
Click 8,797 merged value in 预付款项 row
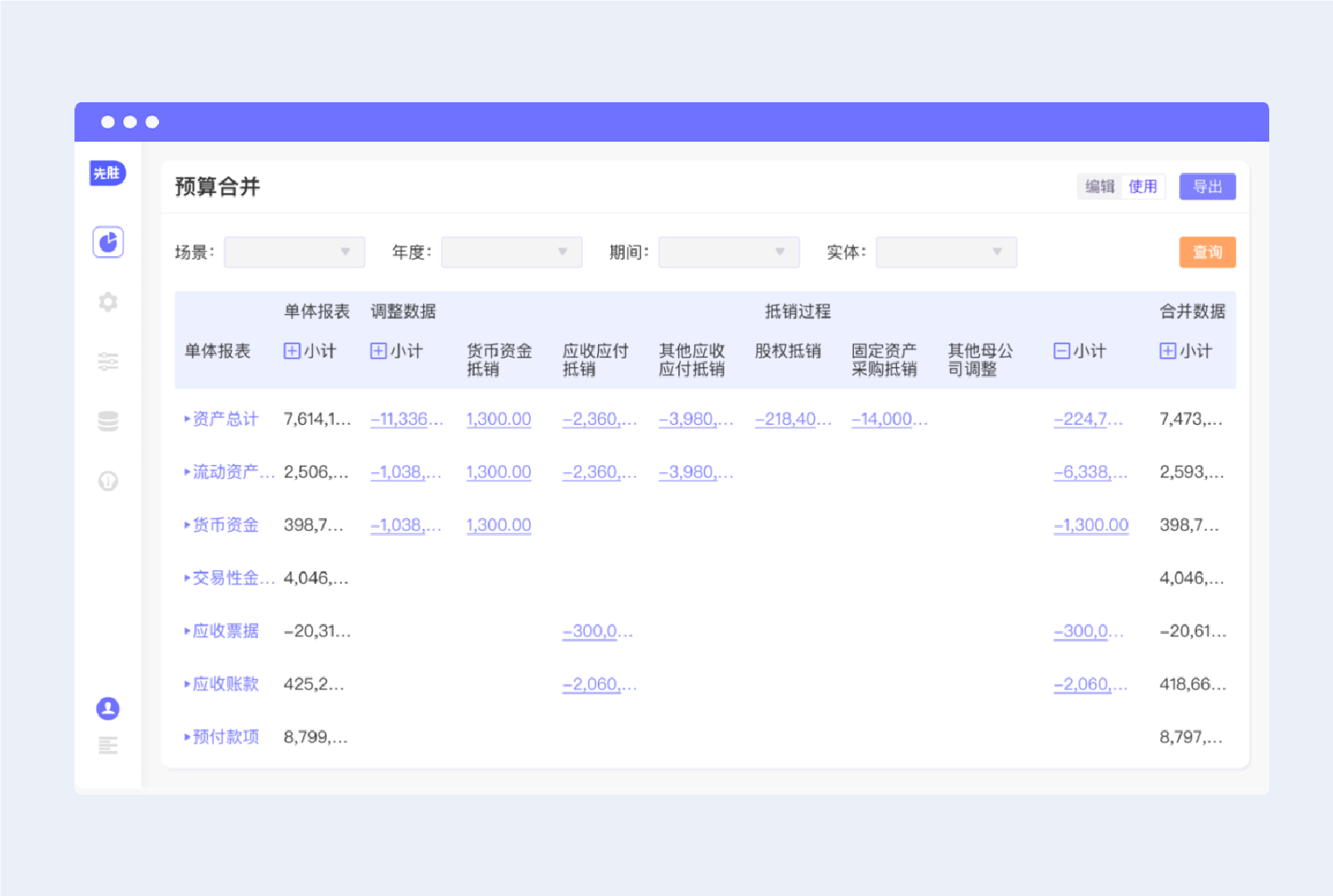pos(1191,737)
